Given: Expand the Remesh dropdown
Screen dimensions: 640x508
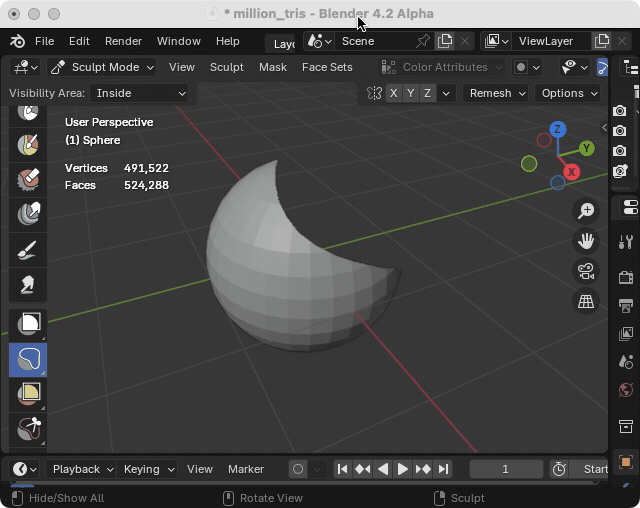Looking at the screenshot, I should coord(496,93).
